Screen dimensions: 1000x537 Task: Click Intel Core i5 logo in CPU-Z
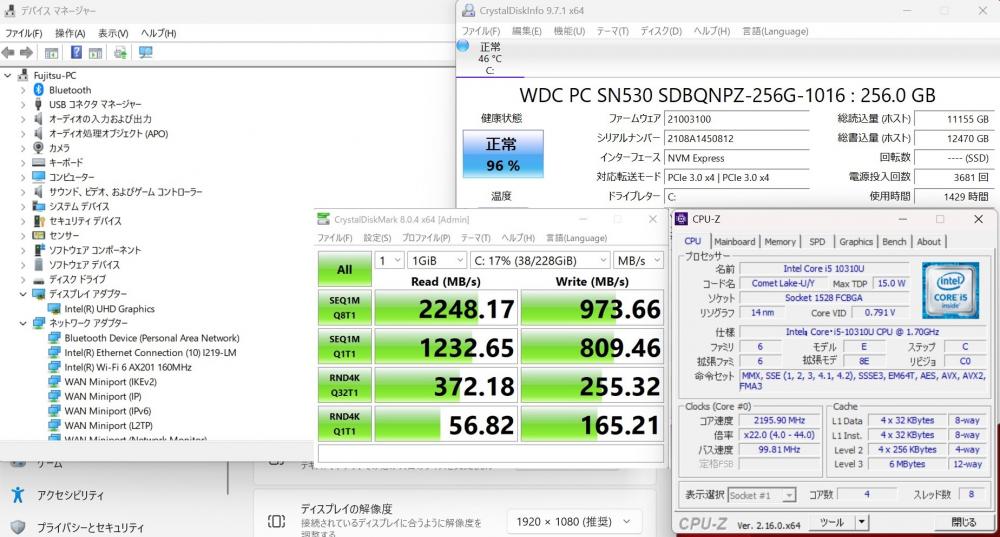coord(950,291)
